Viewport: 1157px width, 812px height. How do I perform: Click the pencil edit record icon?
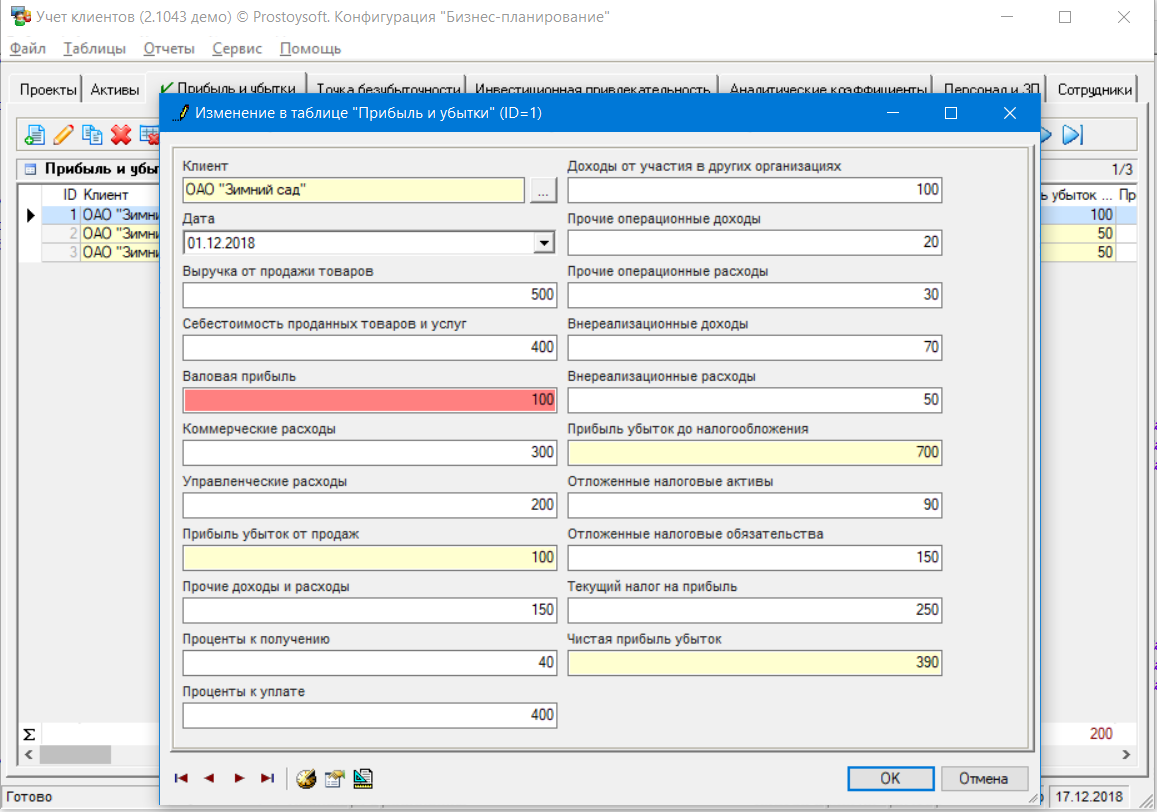click(x=64, y=135)
